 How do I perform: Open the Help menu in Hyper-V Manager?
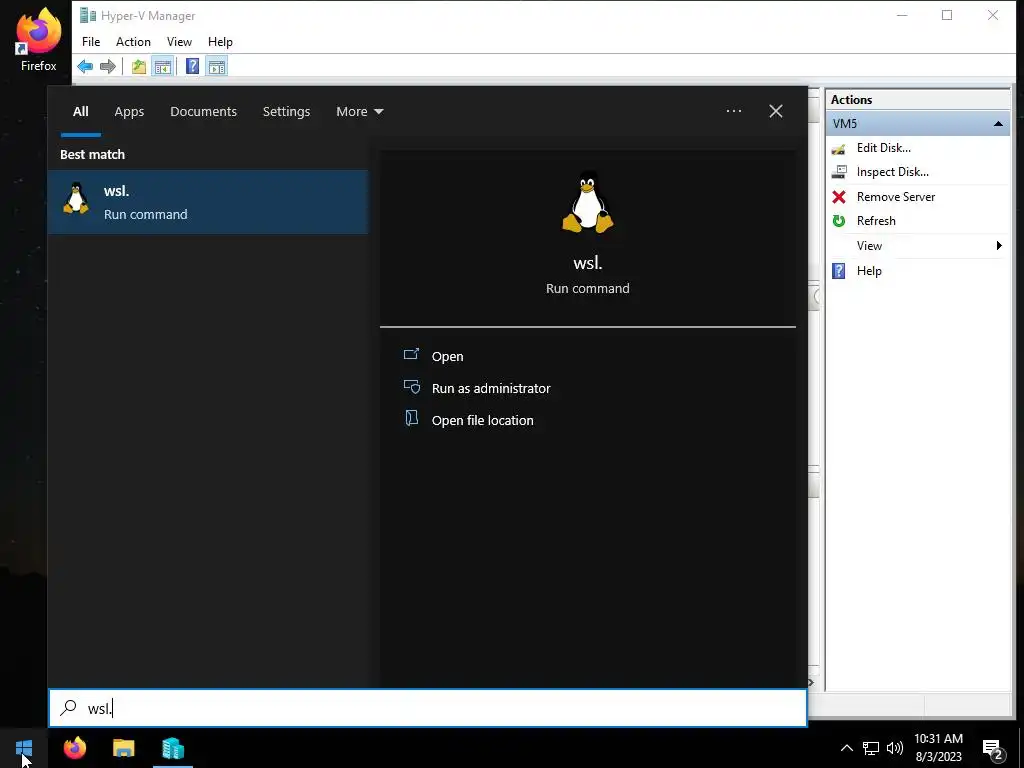point(220,42)
